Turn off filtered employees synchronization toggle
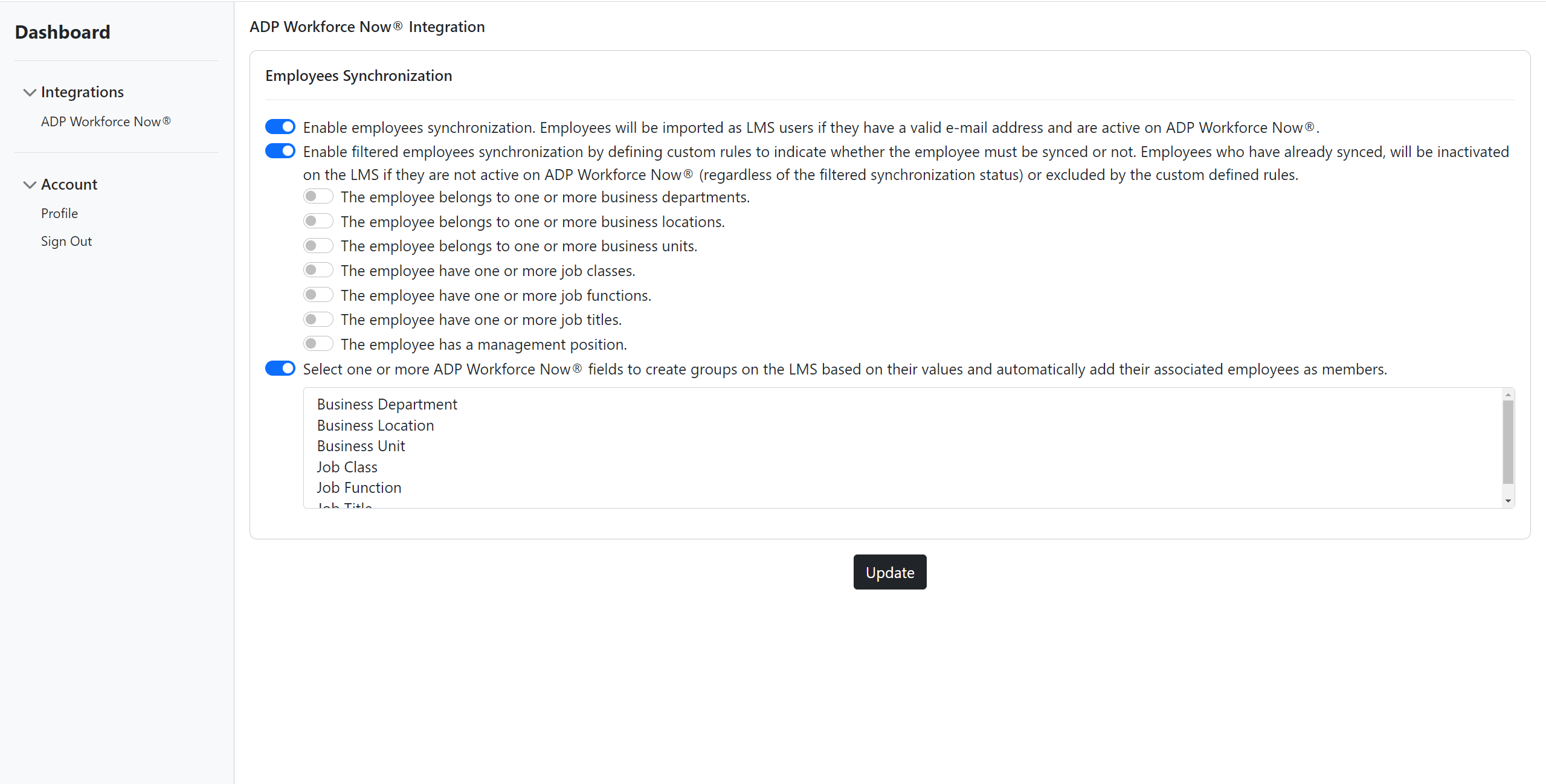 [280, 151]
